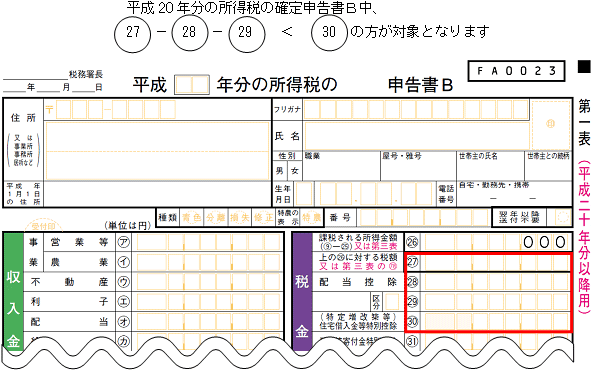
Task: Click the small box beside 区分
Action: pos(392,302)
